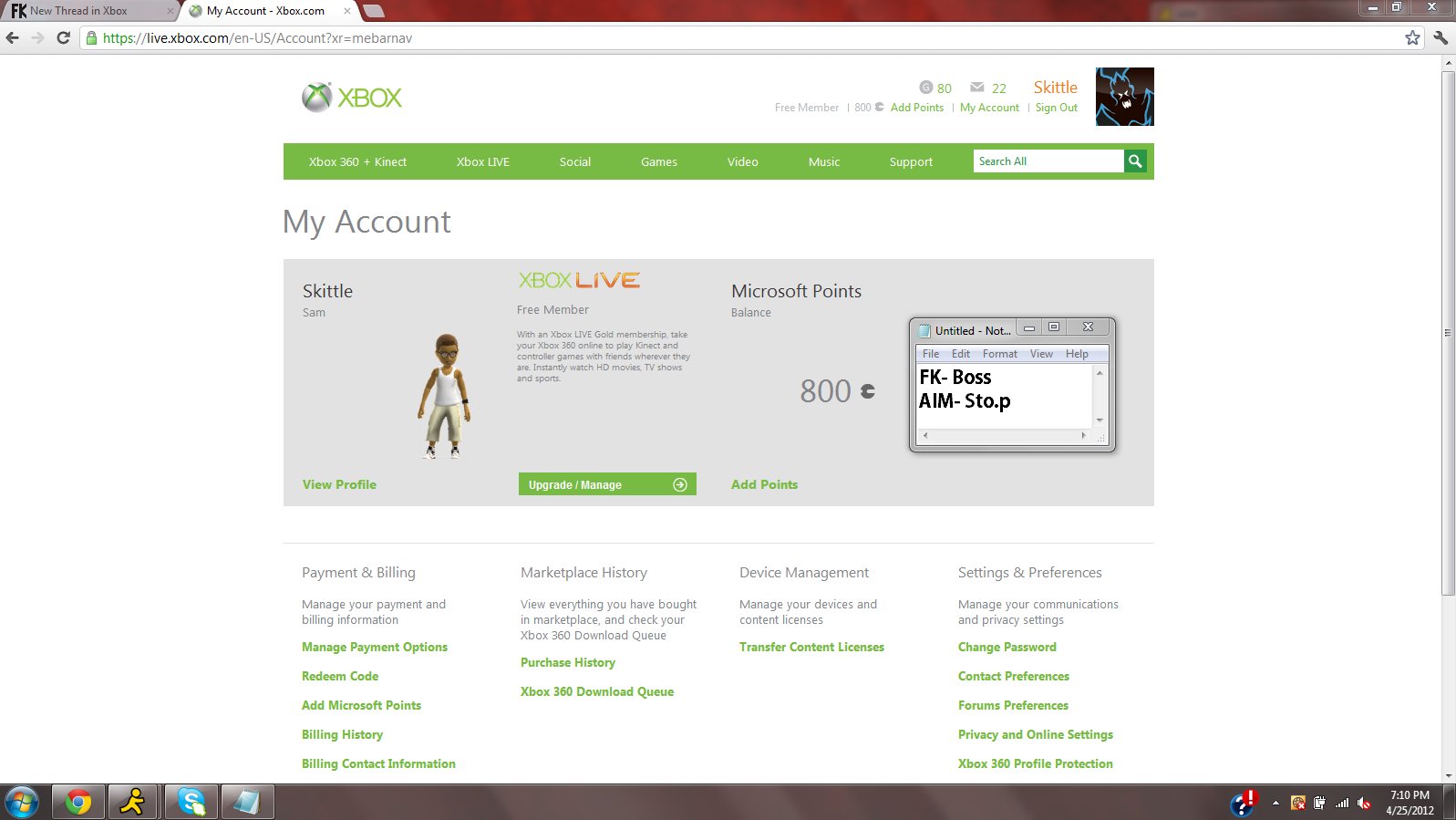Click the green padlock in the address bar

coord(91,38)
